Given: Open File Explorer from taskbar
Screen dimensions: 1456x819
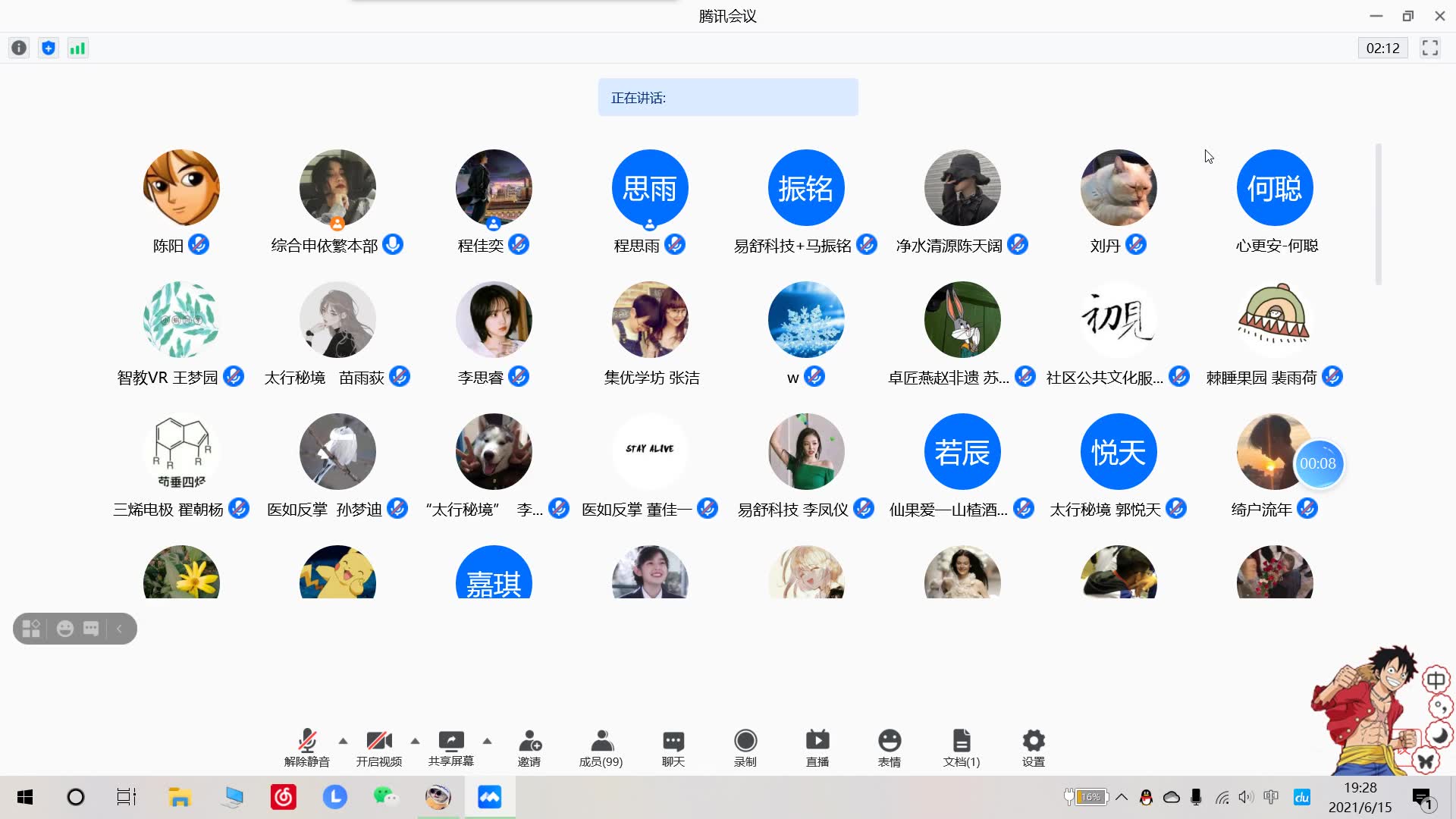Looking at the screenshot, I should tap(180, 797).
